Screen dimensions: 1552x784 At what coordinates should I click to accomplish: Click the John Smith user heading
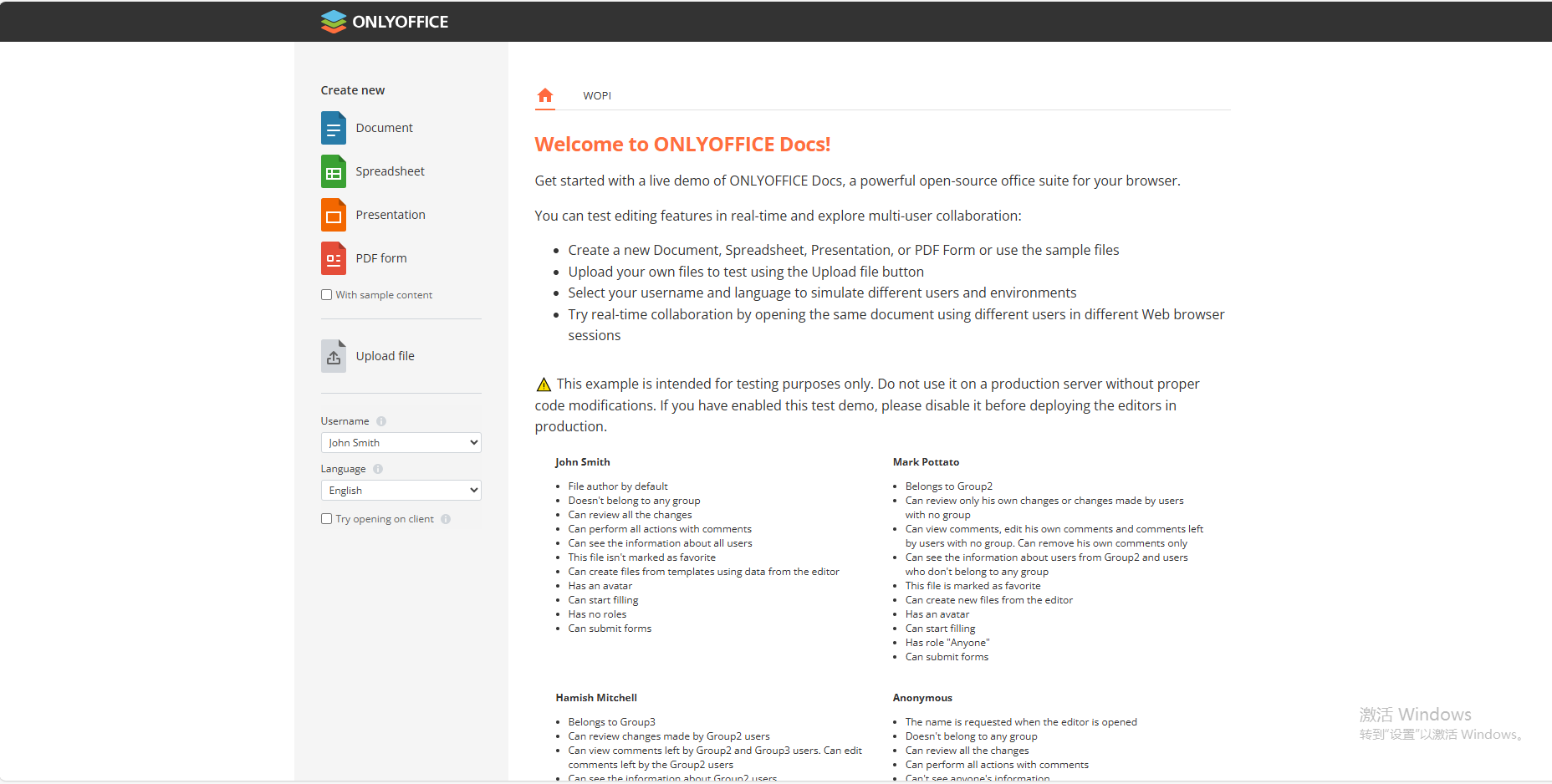pos(583,462)
